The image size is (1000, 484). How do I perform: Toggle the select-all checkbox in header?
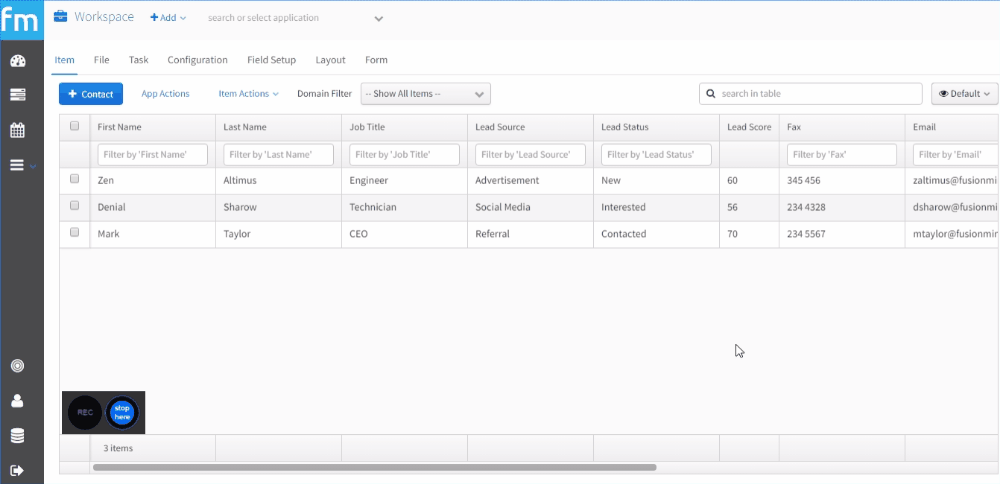(x=75, y=126)
